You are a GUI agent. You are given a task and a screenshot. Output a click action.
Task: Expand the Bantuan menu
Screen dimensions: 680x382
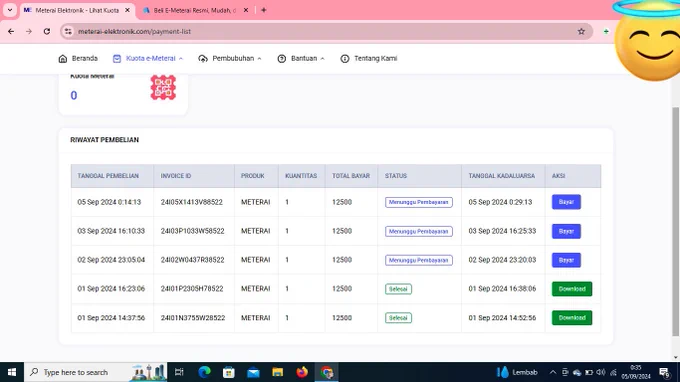(x=301, y=59)
